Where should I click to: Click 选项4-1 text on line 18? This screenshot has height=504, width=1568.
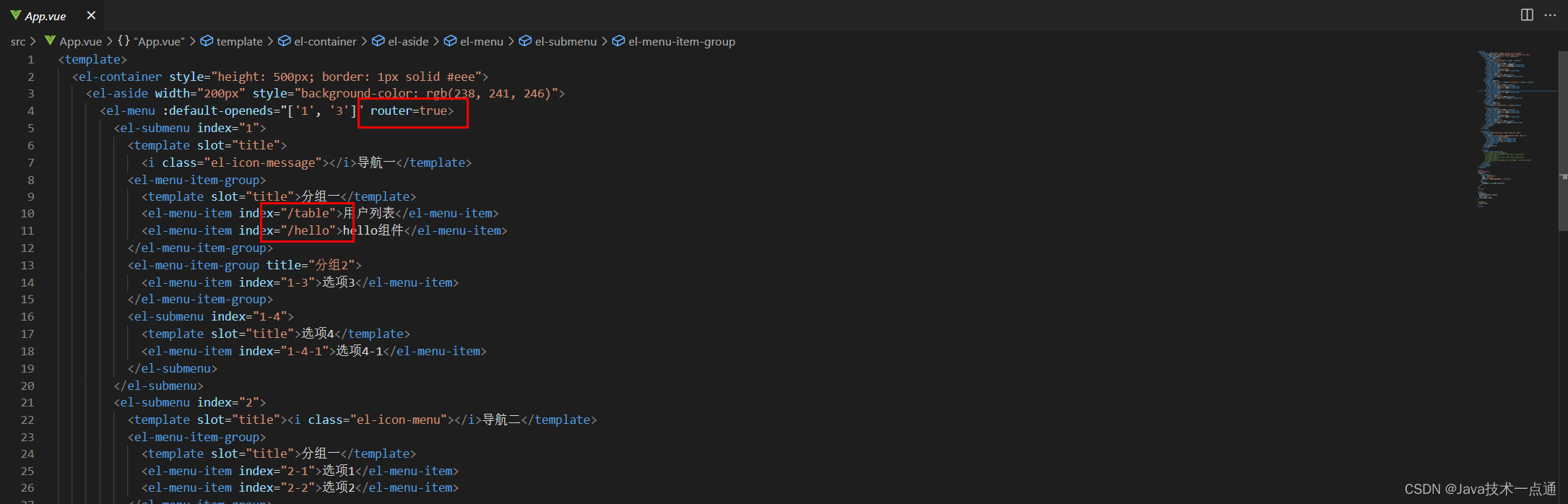[x=360, y=351]
